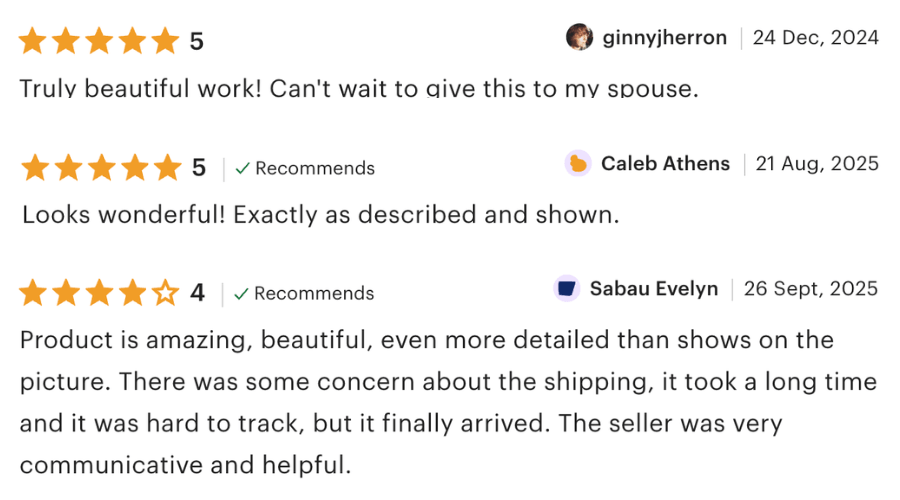900x500 pixels.
Task: Click the first star of Sabau Evelyn's rating
Action: pyautogui.click(x=33, y=293)
